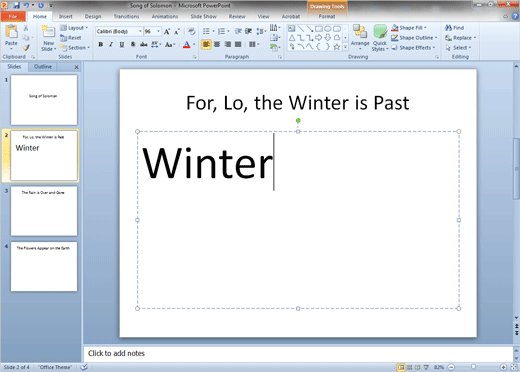Click the Shrink Font icon
520x372 pixels.
177,31
